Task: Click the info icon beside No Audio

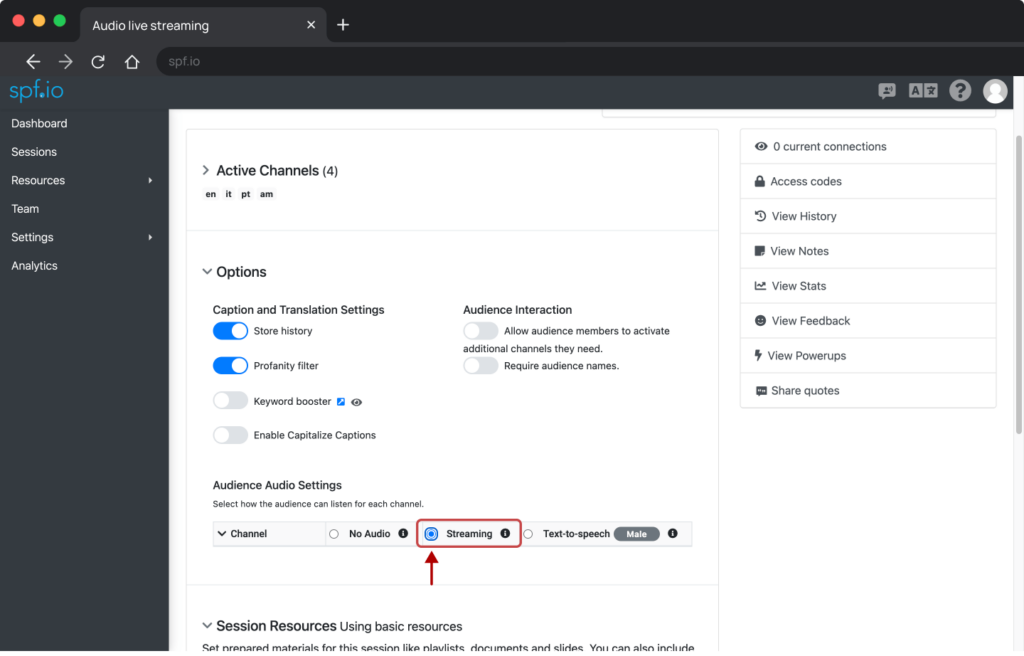Action: (x=404, y=533)
